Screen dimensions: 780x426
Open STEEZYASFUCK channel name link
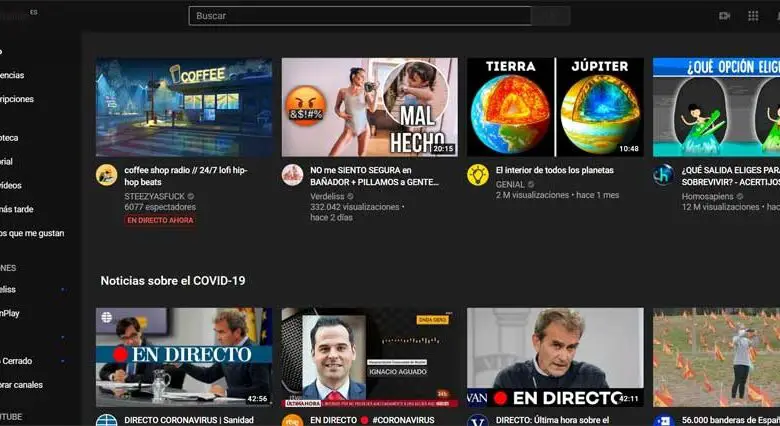tap(155, 196)
